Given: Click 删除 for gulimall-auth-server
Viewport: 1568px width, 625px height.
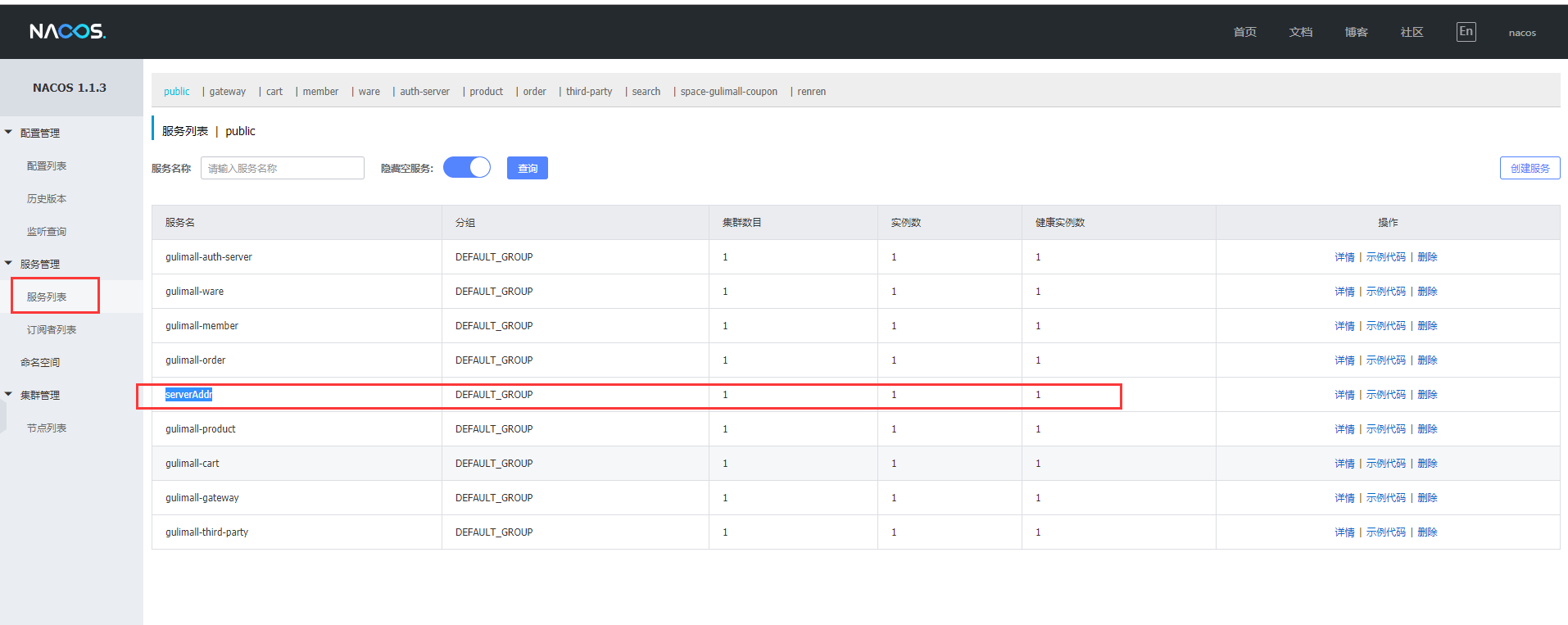Looking at the screenshot, I should [x=1427, y=257].
